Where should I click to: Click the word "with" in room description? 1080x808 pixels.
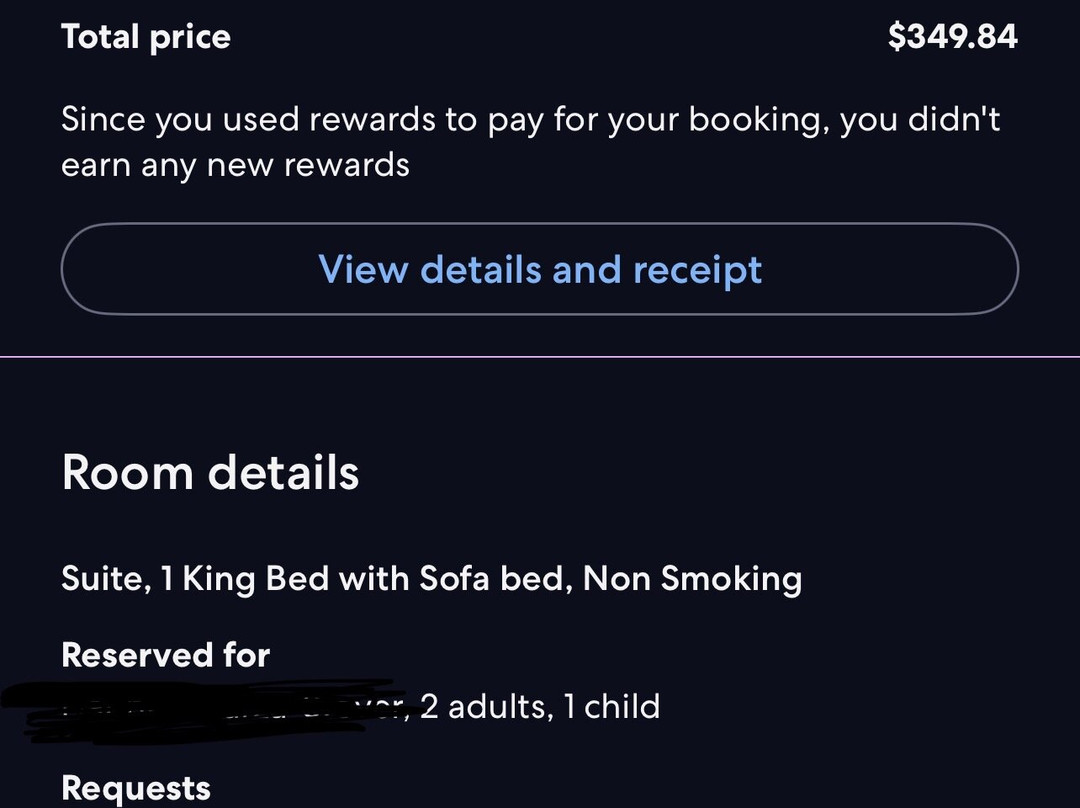pos(376,579)
